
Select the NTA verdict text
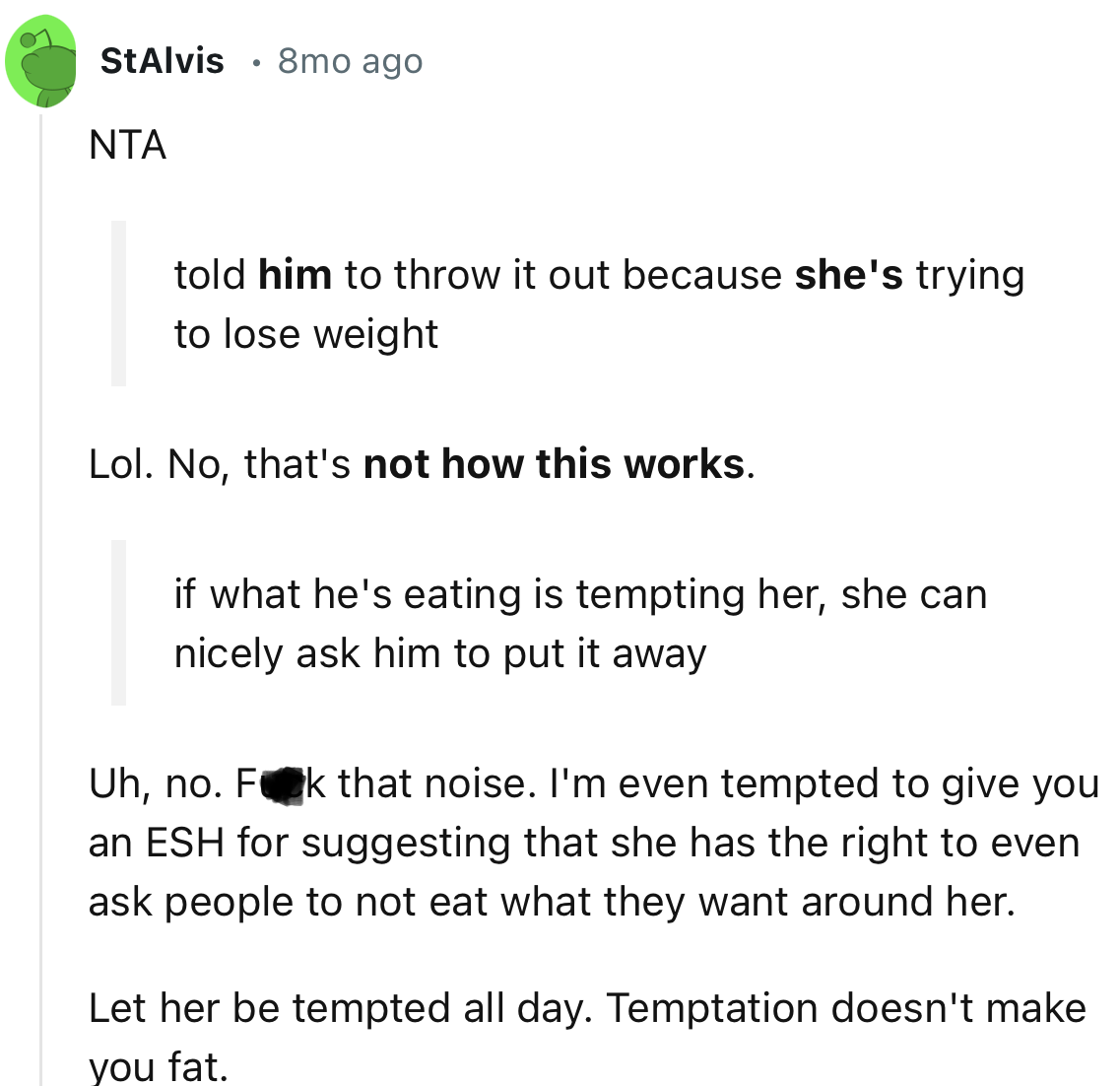click(x=129, y=146)
